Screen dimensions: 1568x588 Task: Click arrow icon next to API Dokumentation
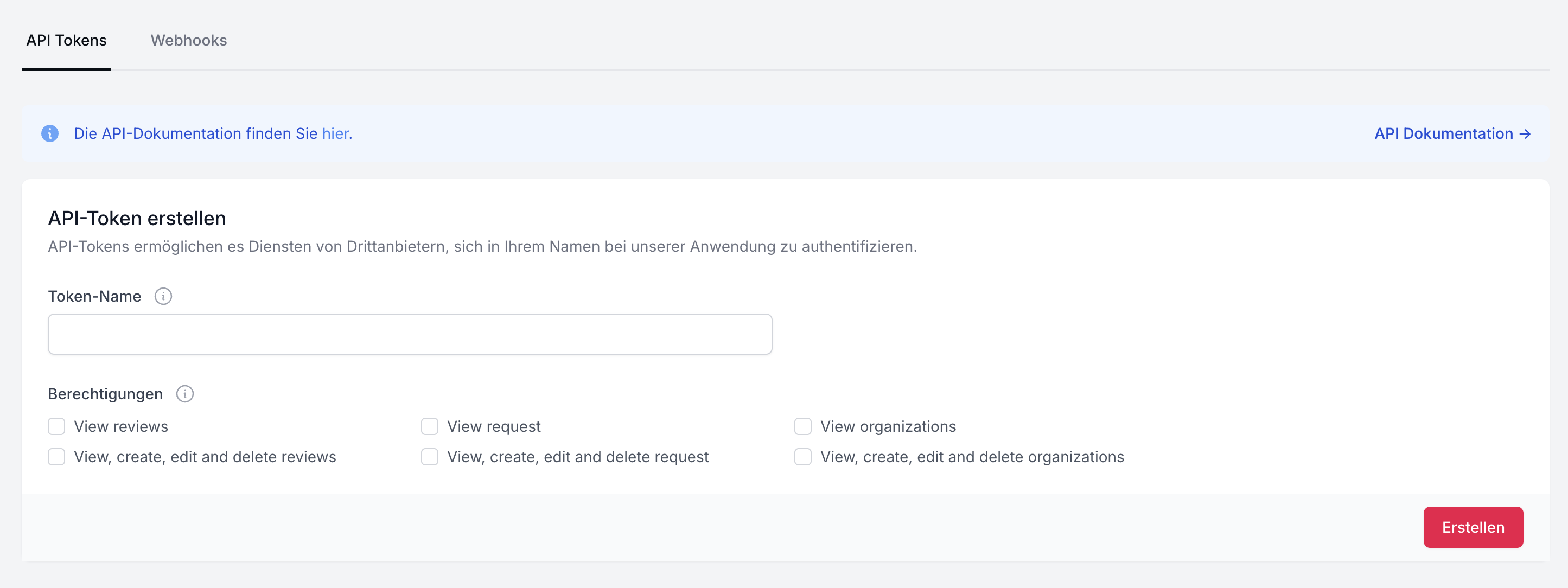[1525, 134]
